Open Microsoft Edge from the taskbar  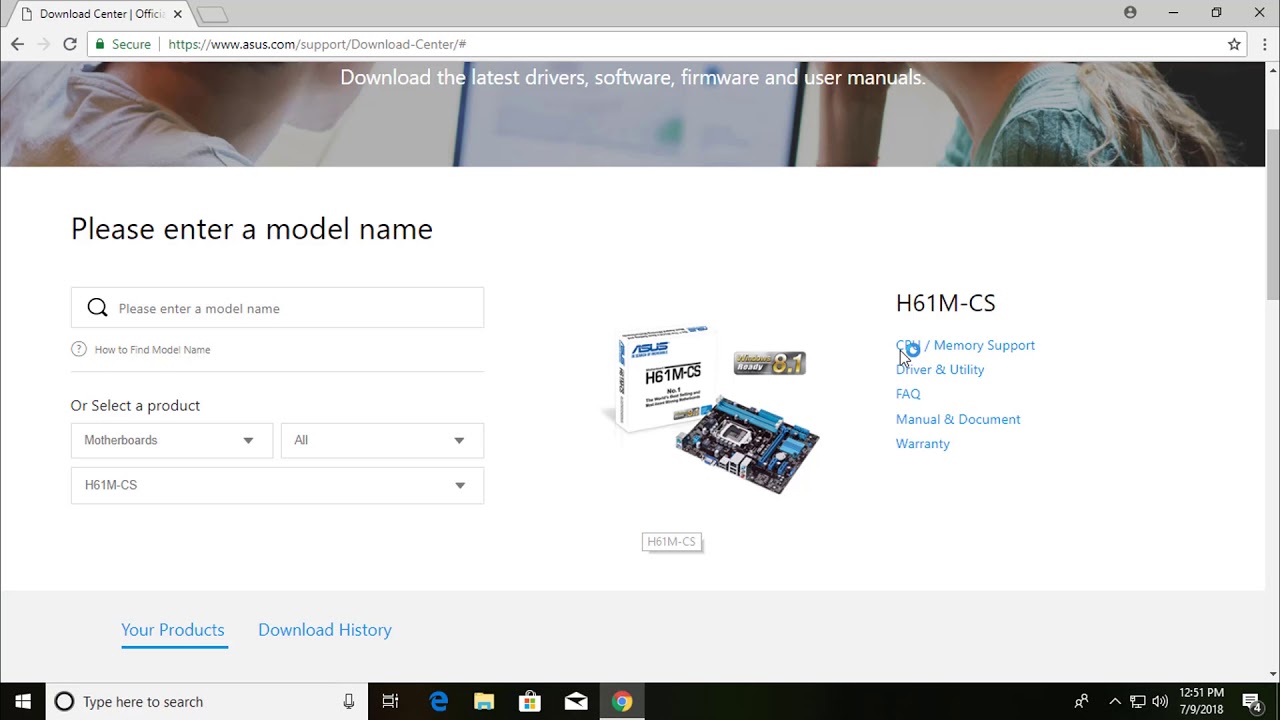(438, 701)
